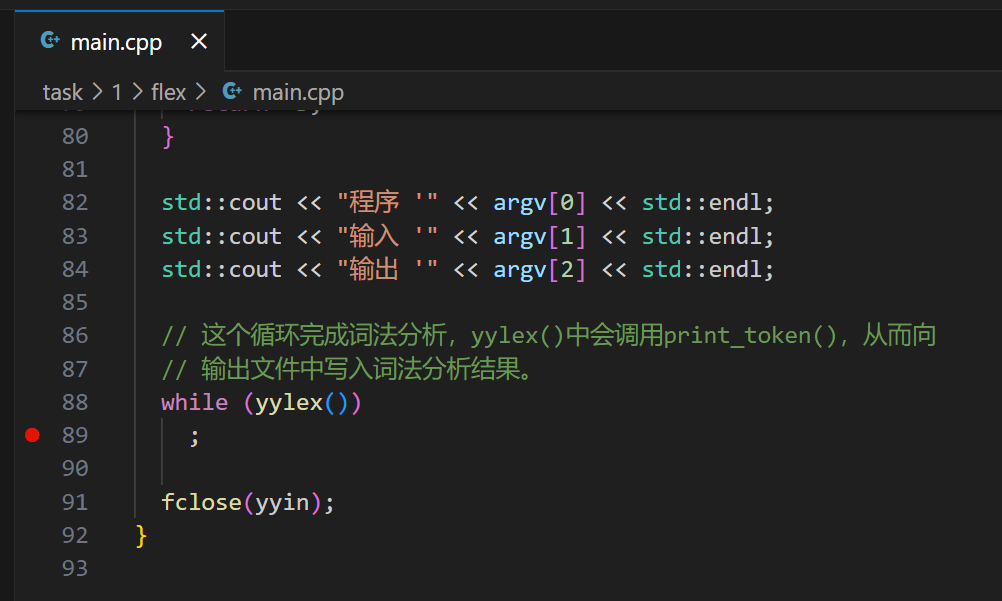Click the fclose function call on line 91
The image size is (1002, 601).
(x=201, y=502)
